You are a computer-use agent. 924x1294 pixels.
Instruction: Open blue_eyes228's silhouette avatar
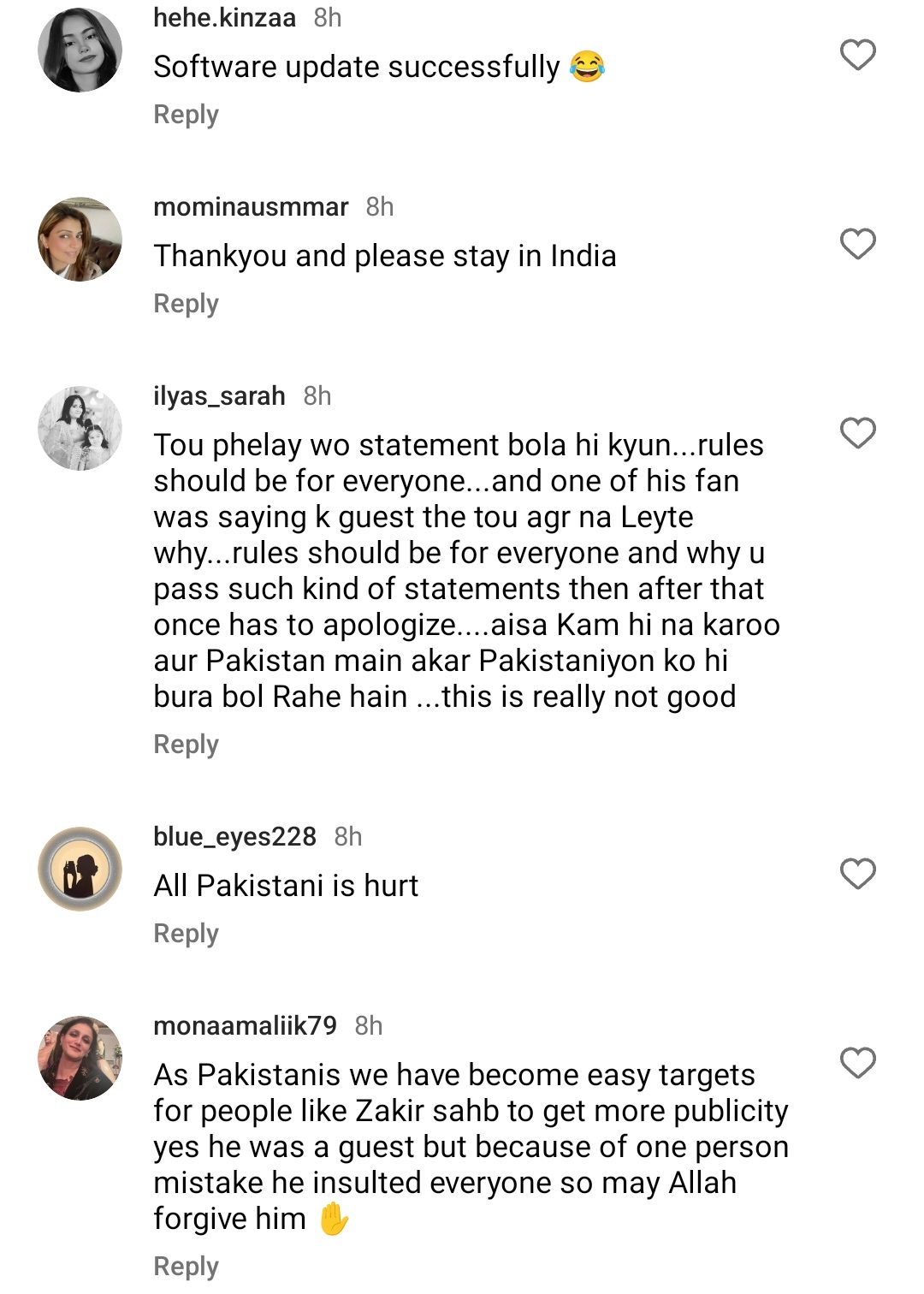pyautogui.click(x=80, y=870)
